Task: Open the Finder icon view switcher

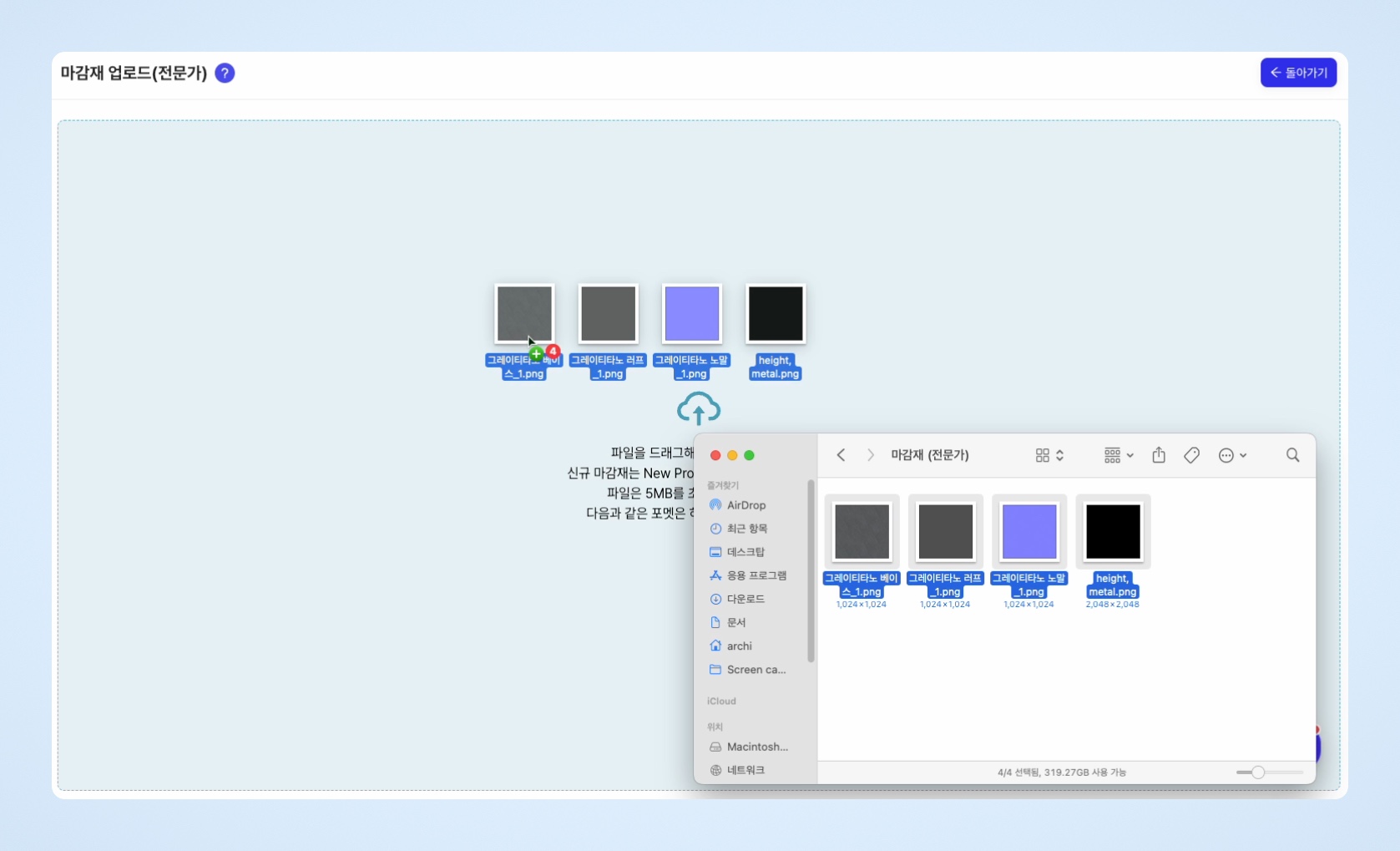Action: 1049,455
